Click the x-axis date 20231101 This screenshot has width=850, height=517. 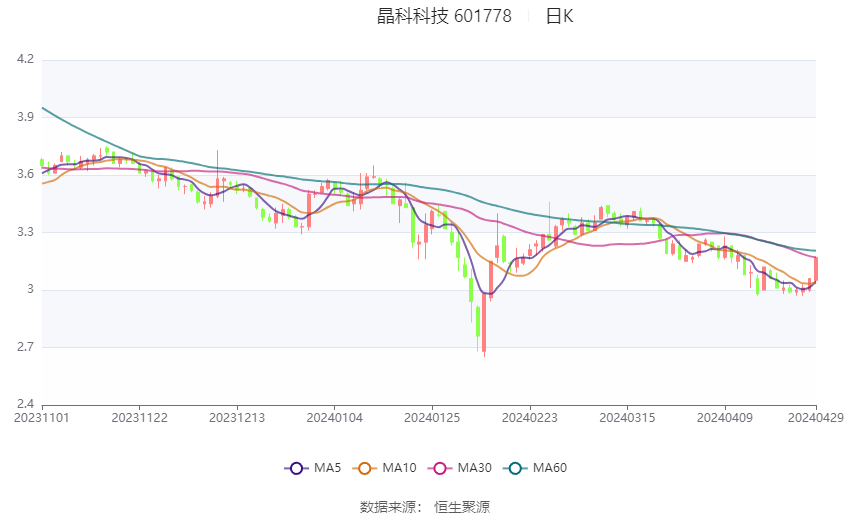(42, 418)
